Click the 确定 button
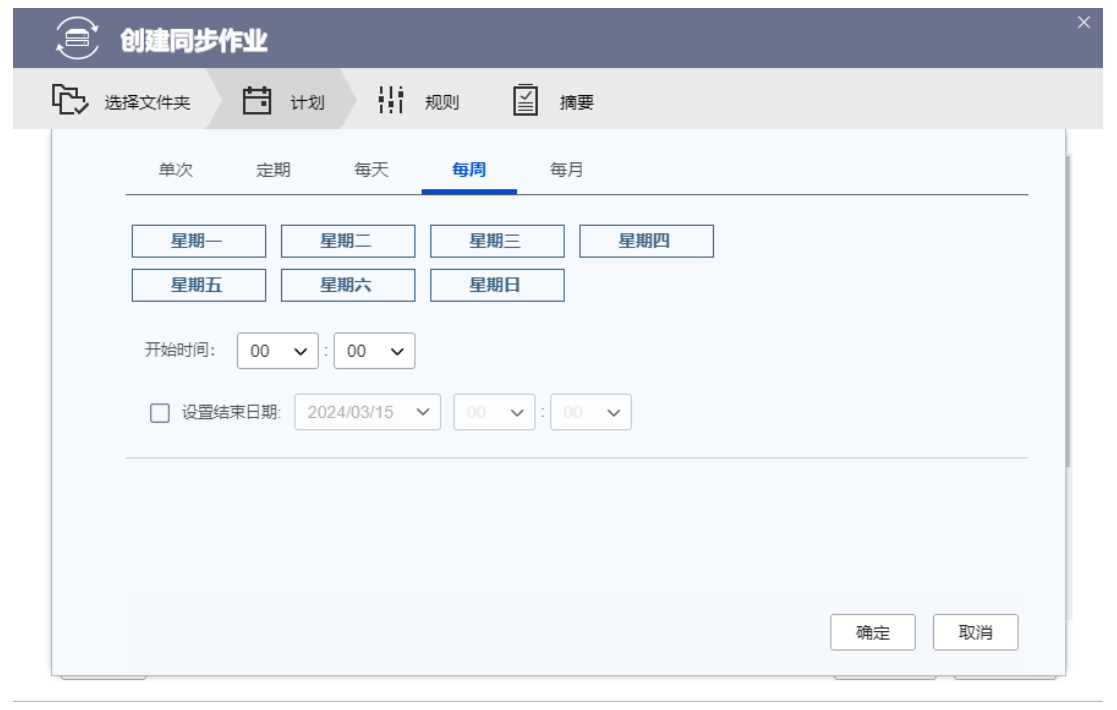The width and height of the screenshot is (1117, 710). pos(872,633)
